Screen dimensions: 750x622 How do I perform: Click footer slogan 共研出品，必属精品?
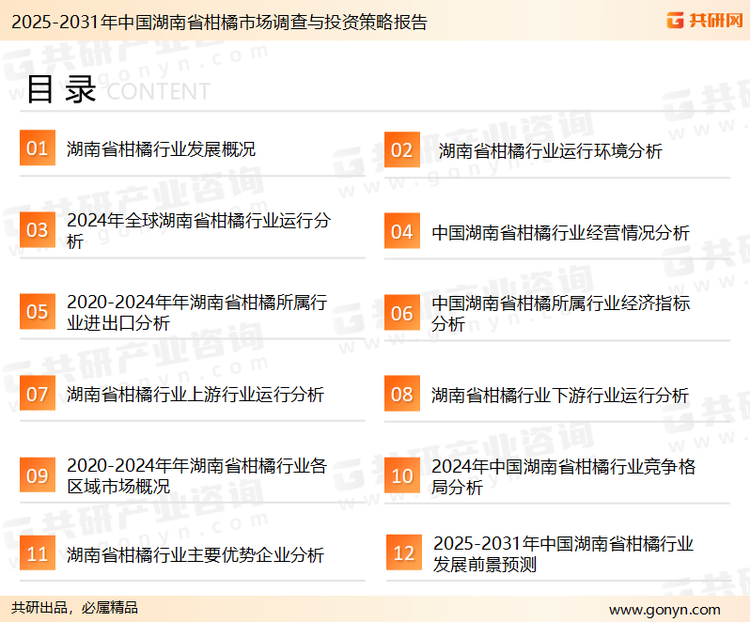pos(75,608)
